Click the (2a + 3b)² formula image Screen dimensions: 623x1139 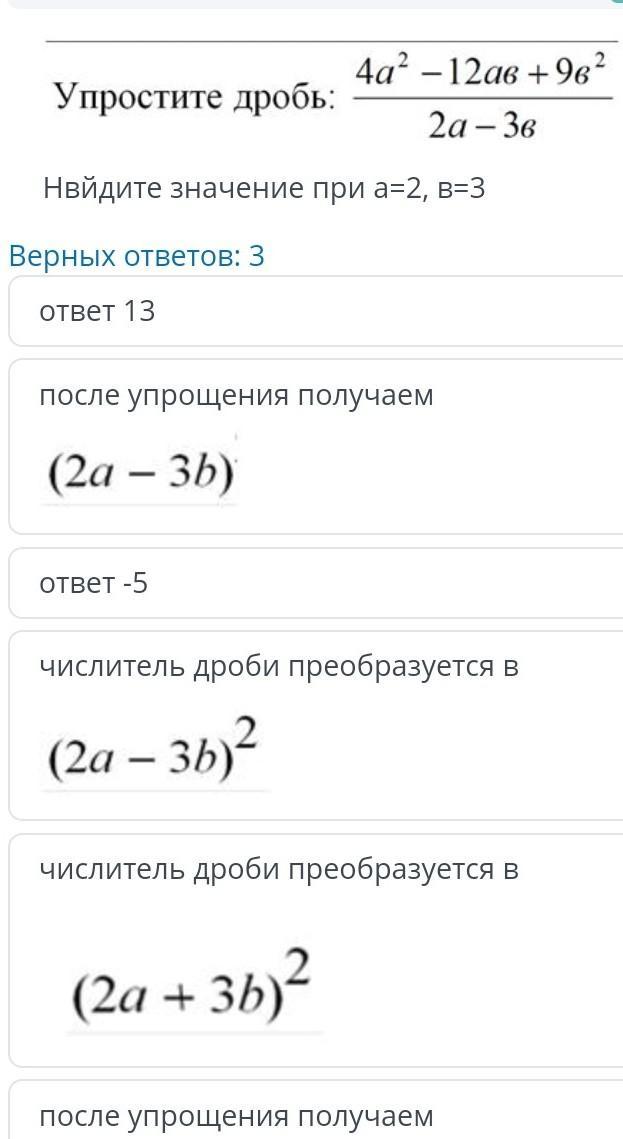(x=192, y=988)
